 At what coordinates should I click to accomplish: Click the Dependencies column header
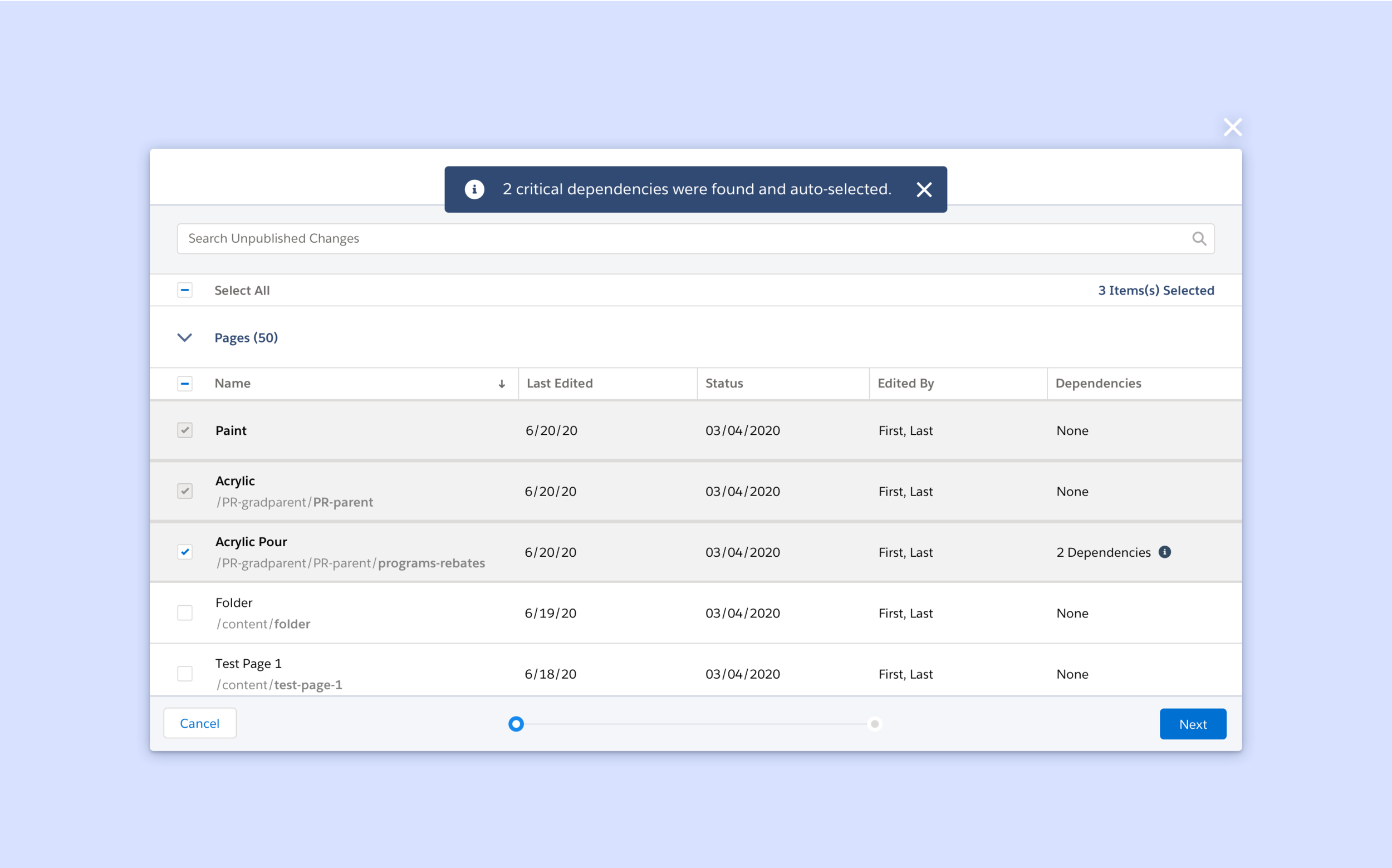click(x=1097, y=384)
